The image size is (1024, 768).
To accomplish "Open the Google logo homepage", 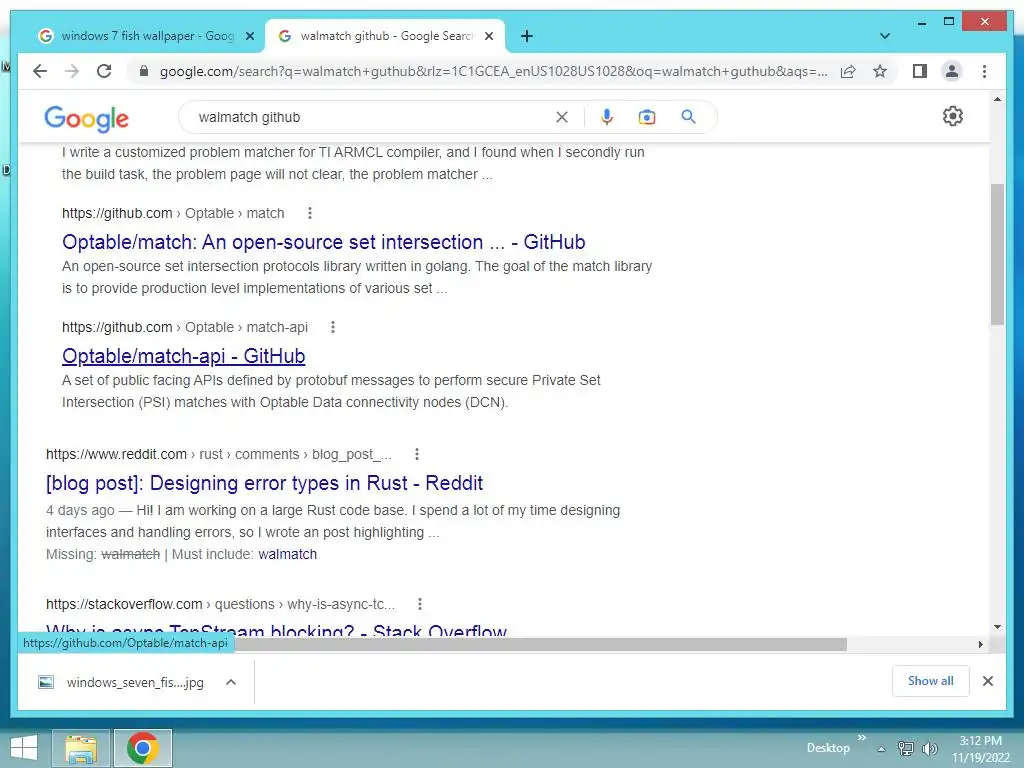I will coord(86,118).
